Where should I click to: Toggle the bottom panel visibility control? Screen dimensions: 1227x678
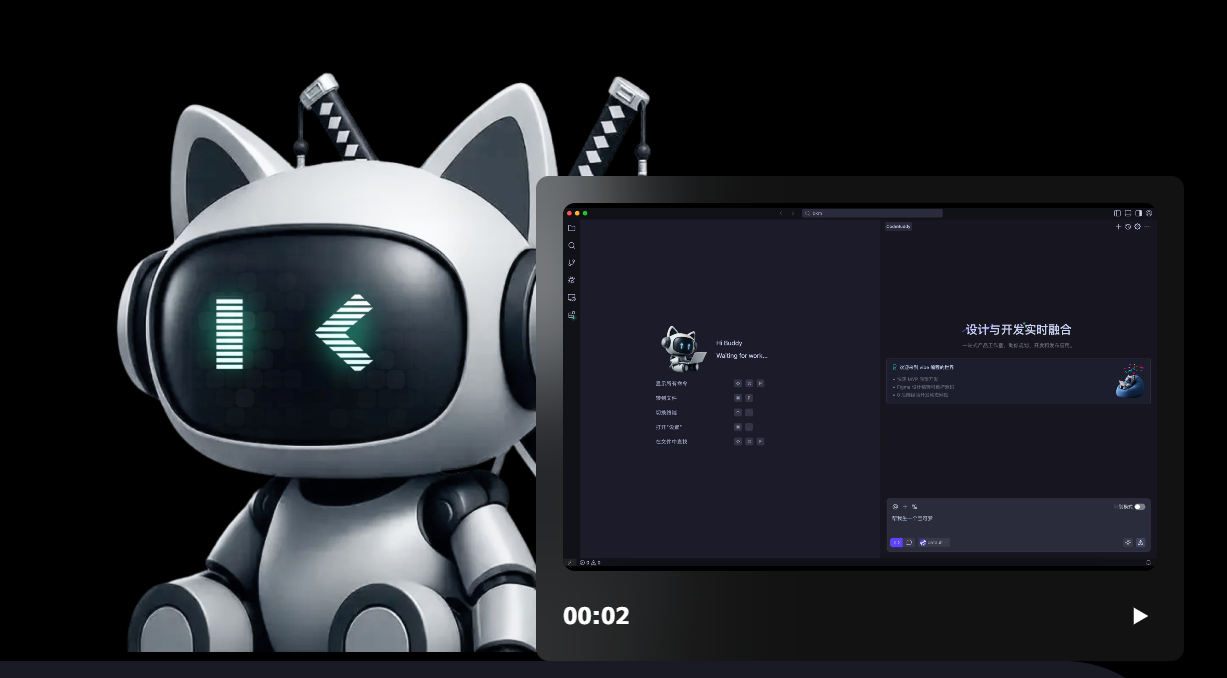(x=1128, y=213)
